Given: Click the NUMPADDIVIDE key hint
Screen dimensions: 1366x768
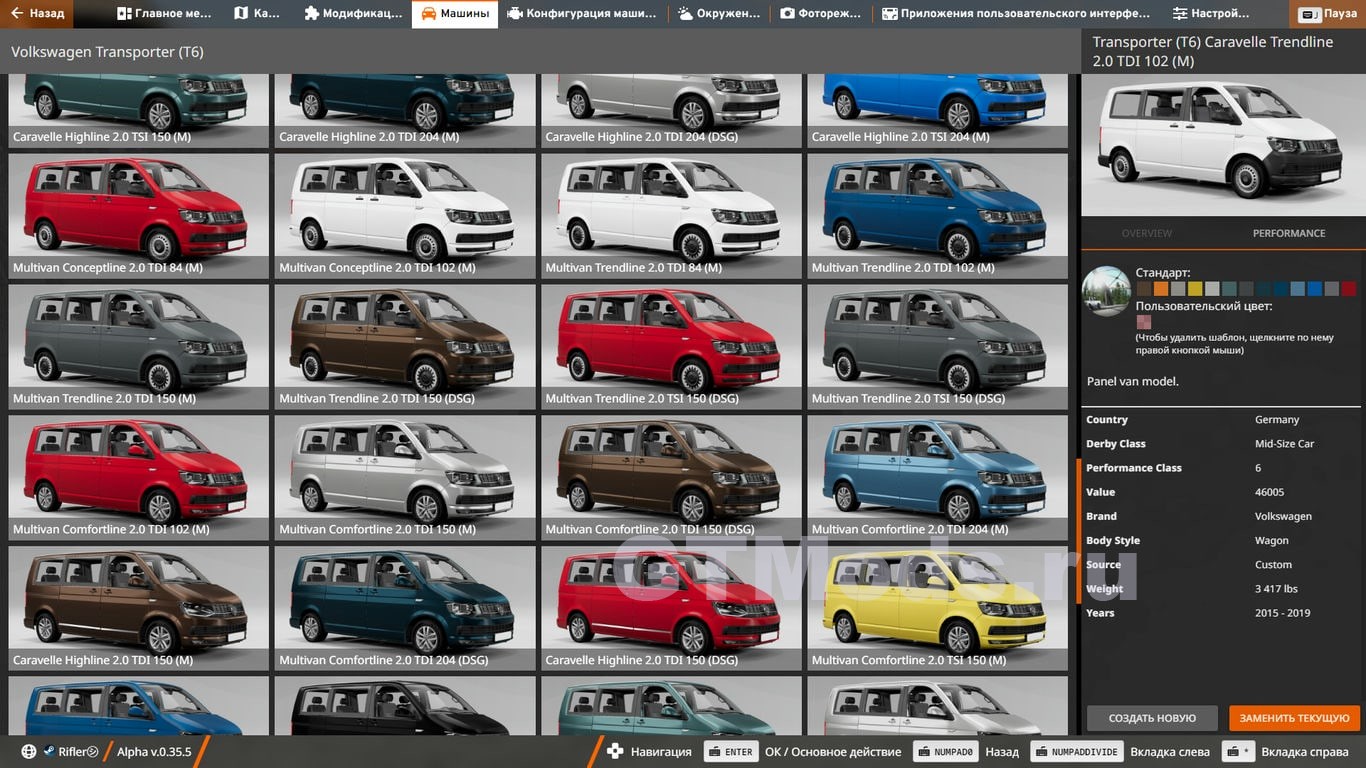Looking at the screenshot, I should coord(1077,752).
